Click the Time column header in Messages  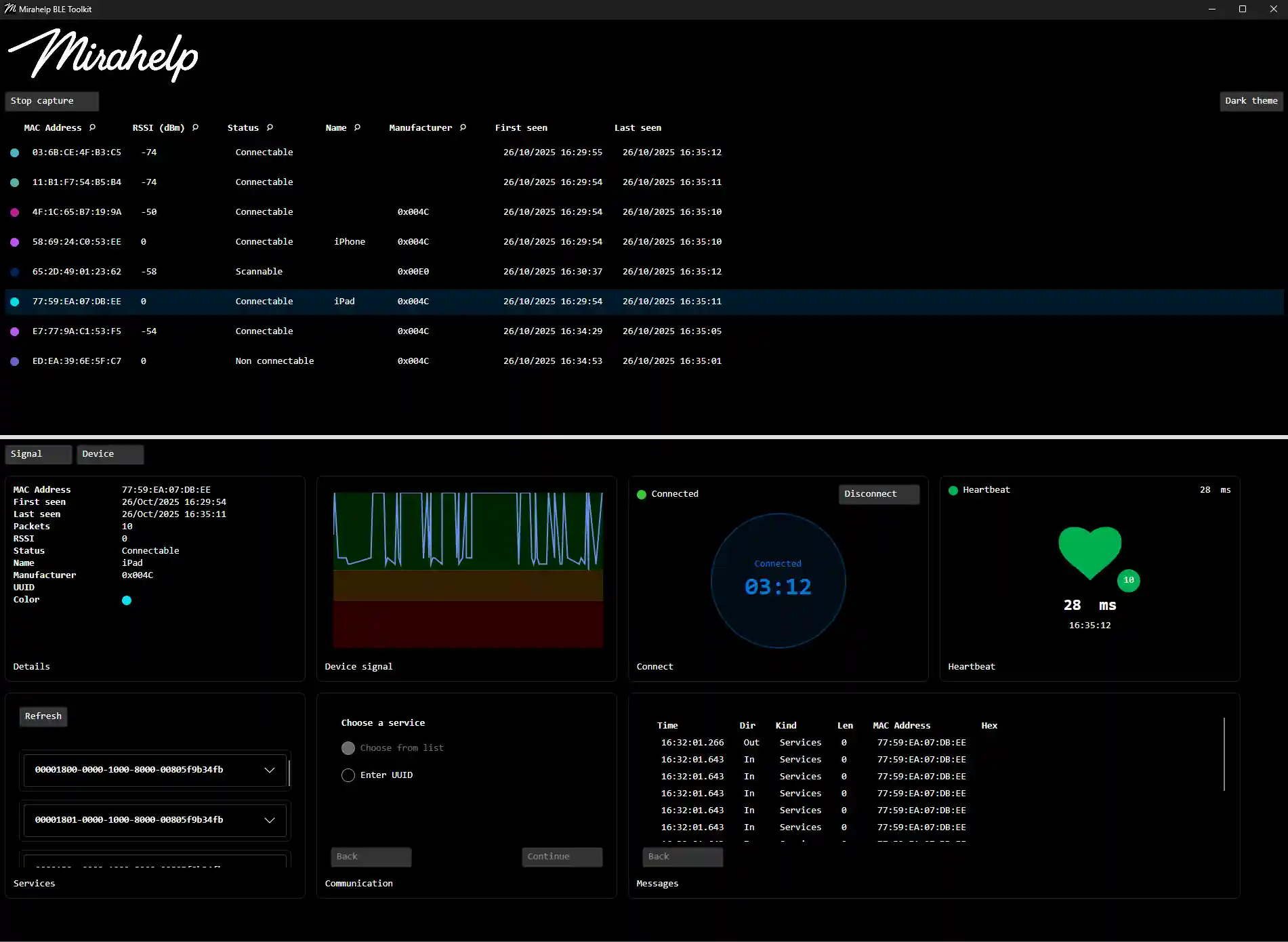point(667,726)
